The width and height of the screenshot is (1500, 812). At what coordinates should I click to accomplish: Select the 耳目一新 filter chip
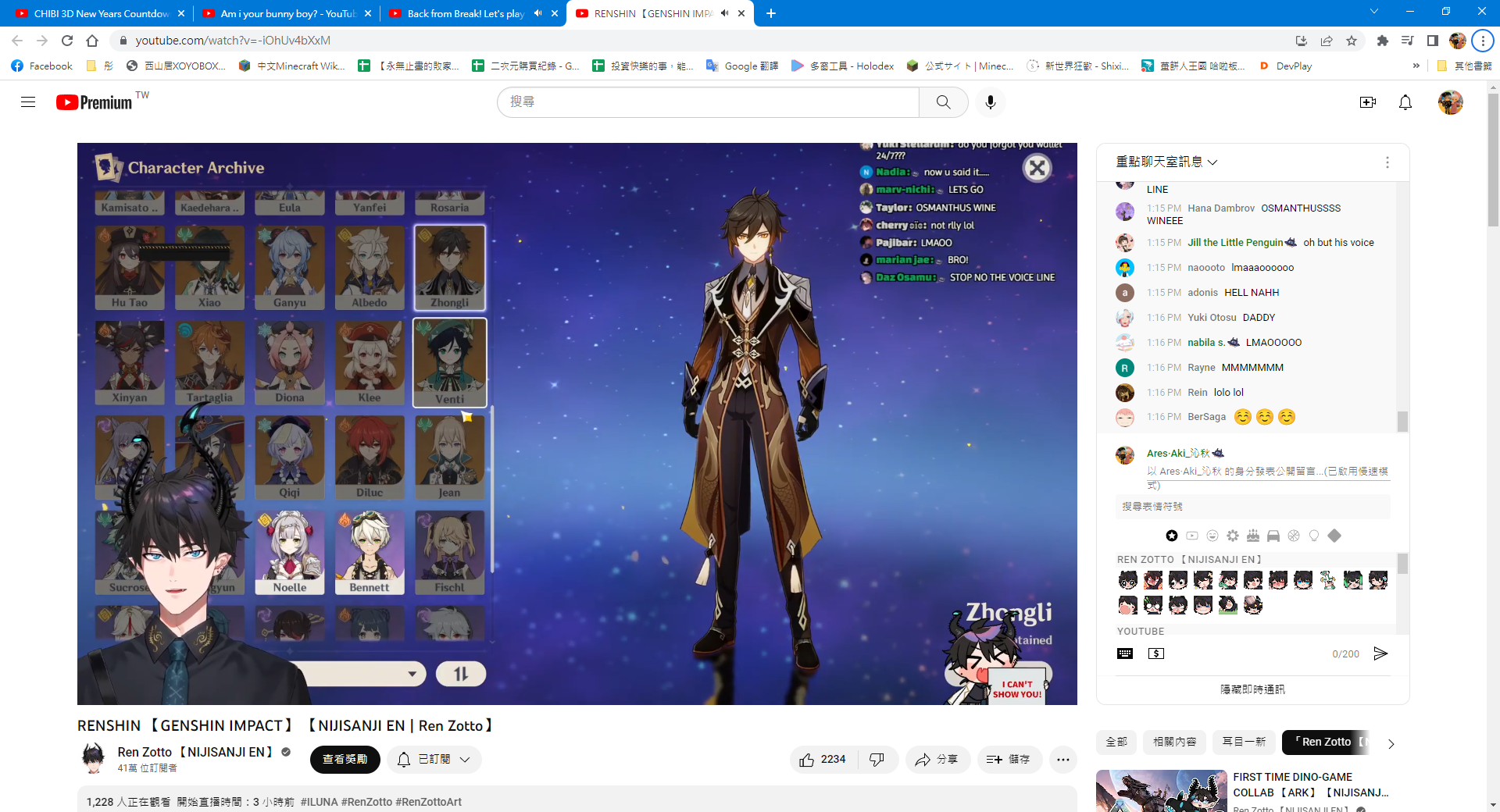(x=1244, y=742)
